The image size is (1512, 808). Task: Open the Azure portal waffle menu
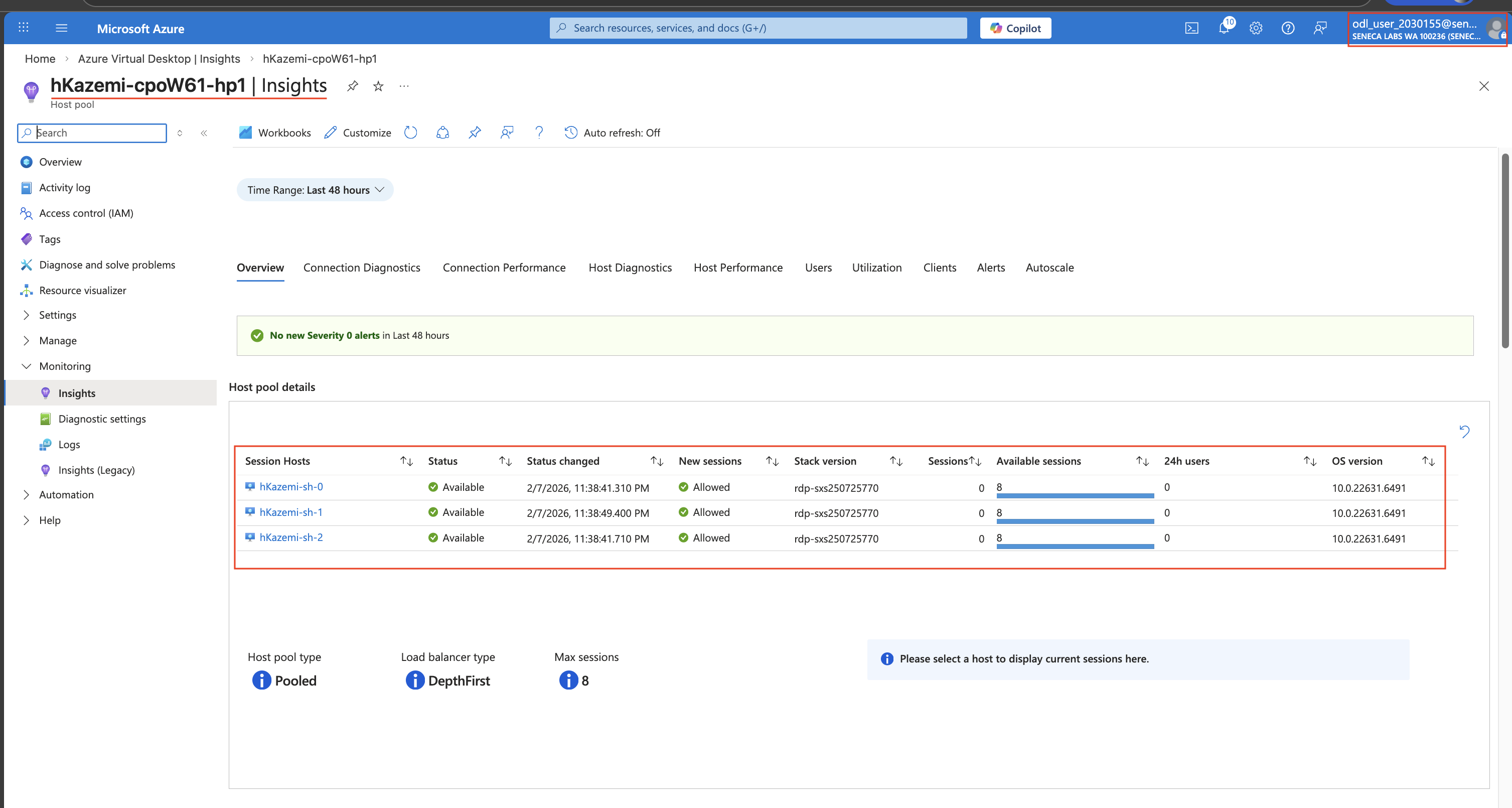pyautogui.click(x=24, y=28)
